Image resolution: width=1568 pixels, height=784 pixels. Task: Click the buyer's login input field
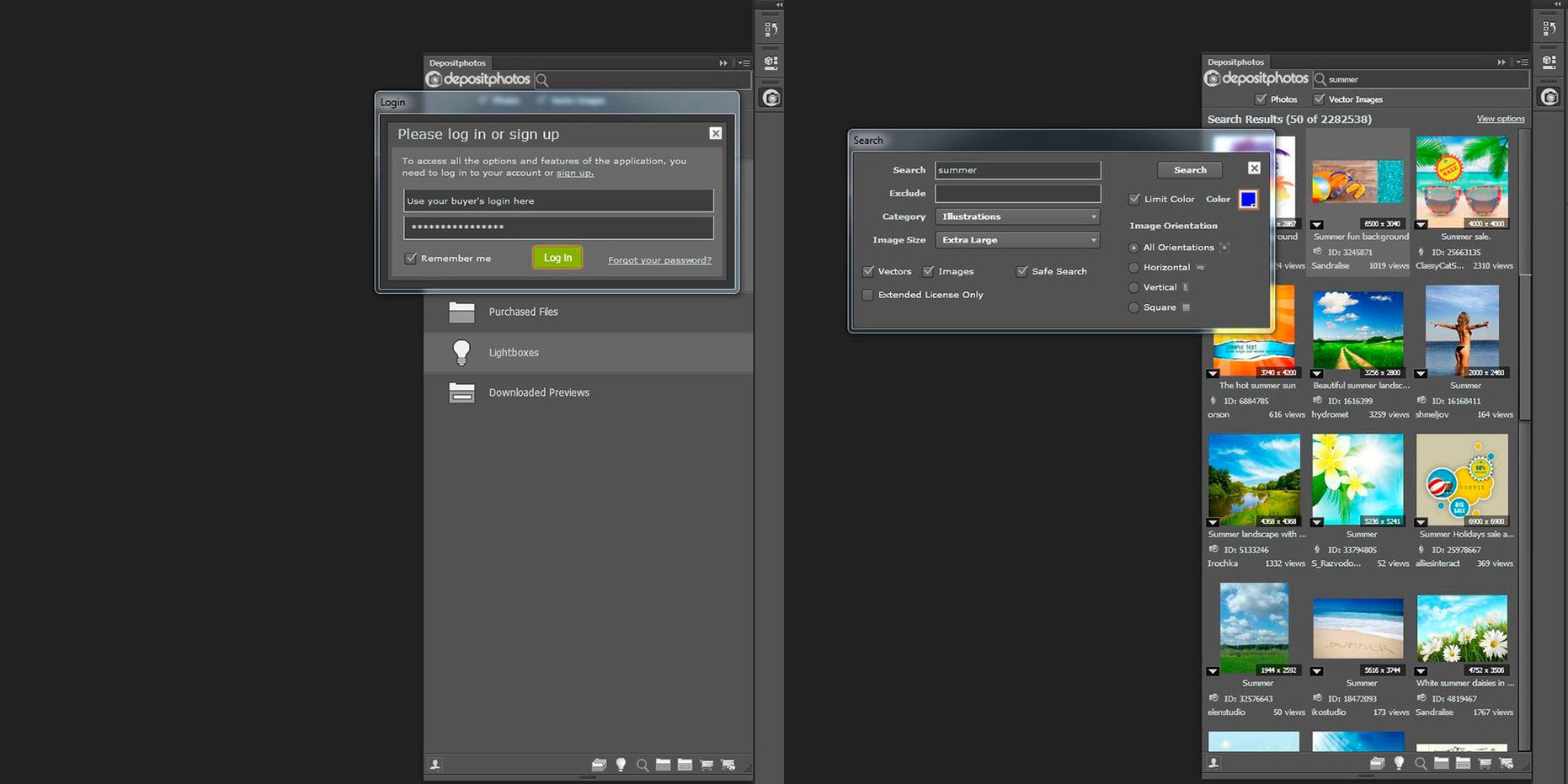(558, 200)
